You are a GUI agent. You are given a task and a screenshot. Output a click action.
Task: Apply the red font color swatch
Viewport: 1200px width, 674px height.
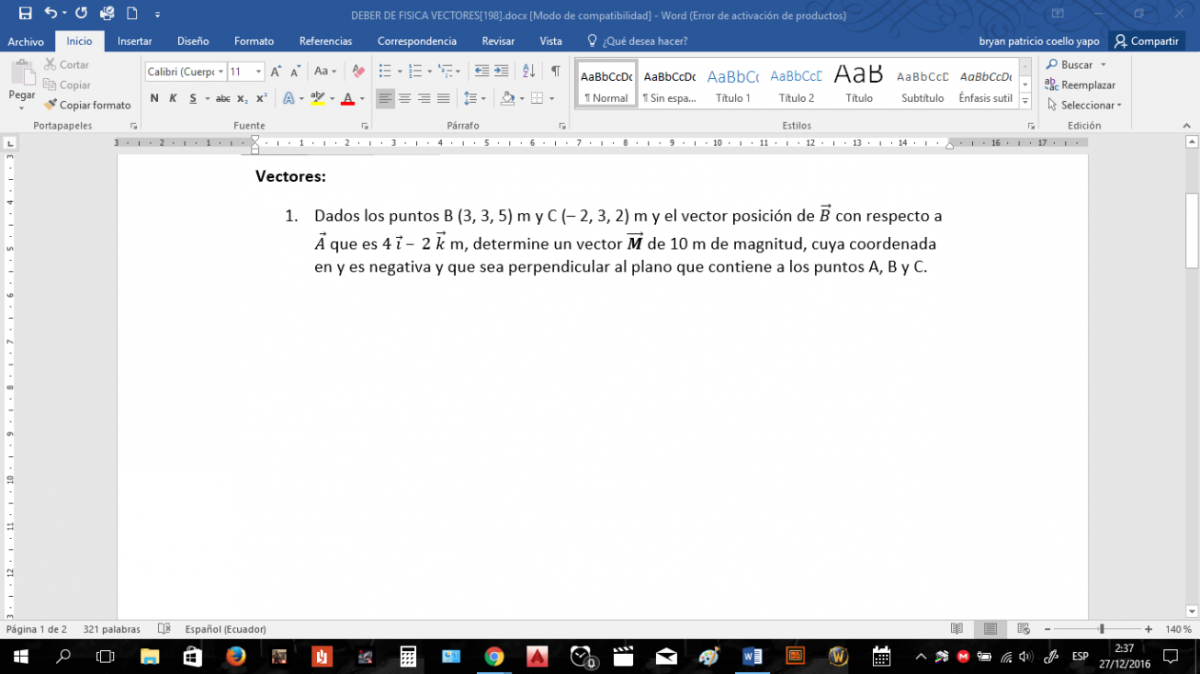click(x=347, y=98)
